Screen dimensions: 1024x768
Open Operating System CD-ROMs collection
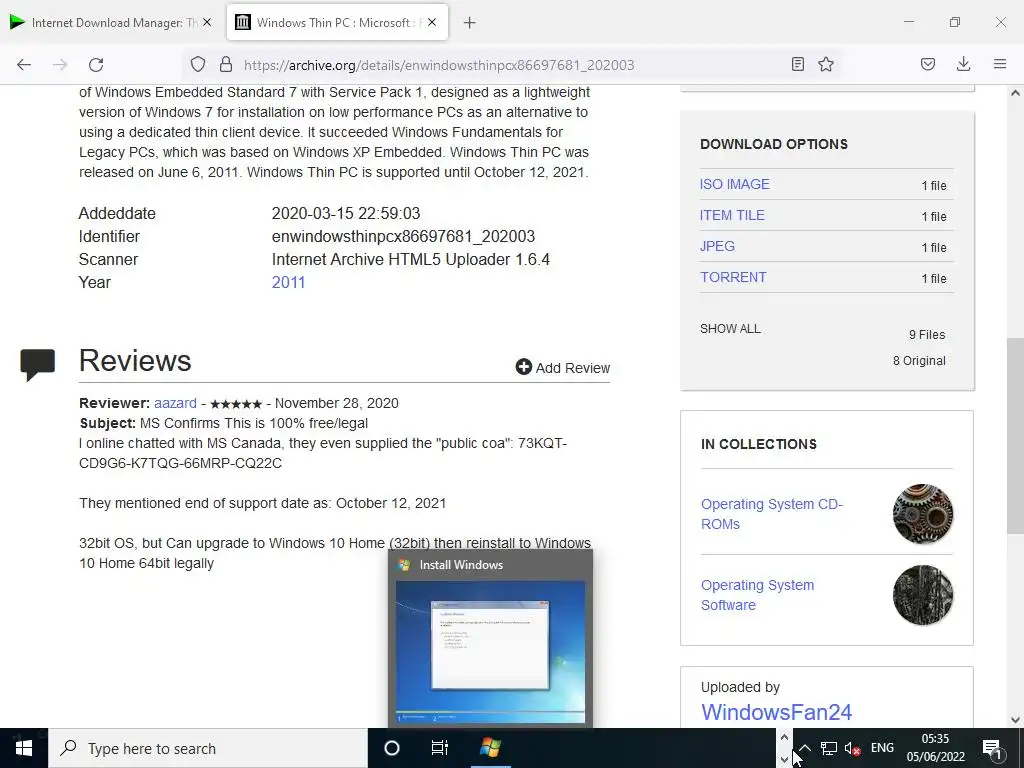[x=772, y=514]
